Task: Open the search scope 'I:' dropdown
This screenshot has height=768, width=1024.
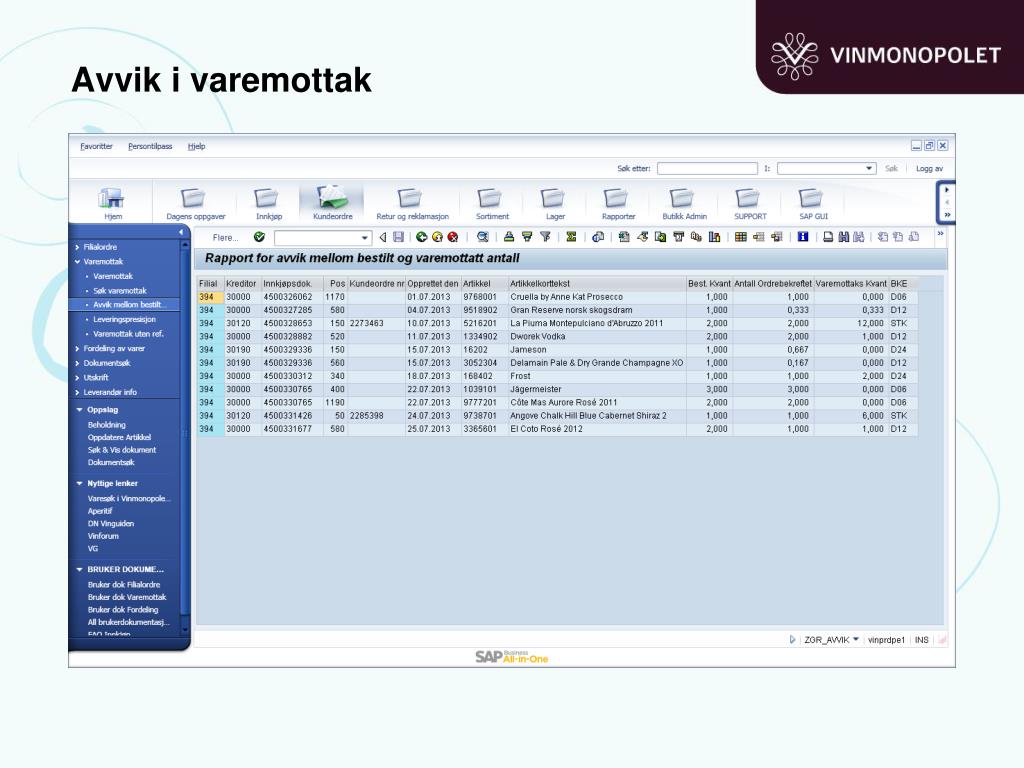Action: 869,168
